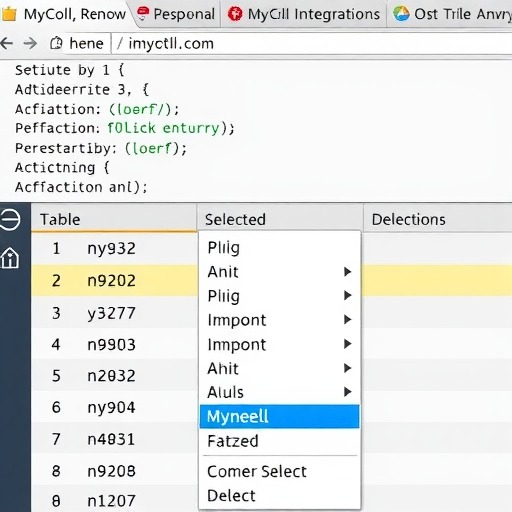
Task: Select the highlighted Myneell menu item
Action: click(279, 416)
